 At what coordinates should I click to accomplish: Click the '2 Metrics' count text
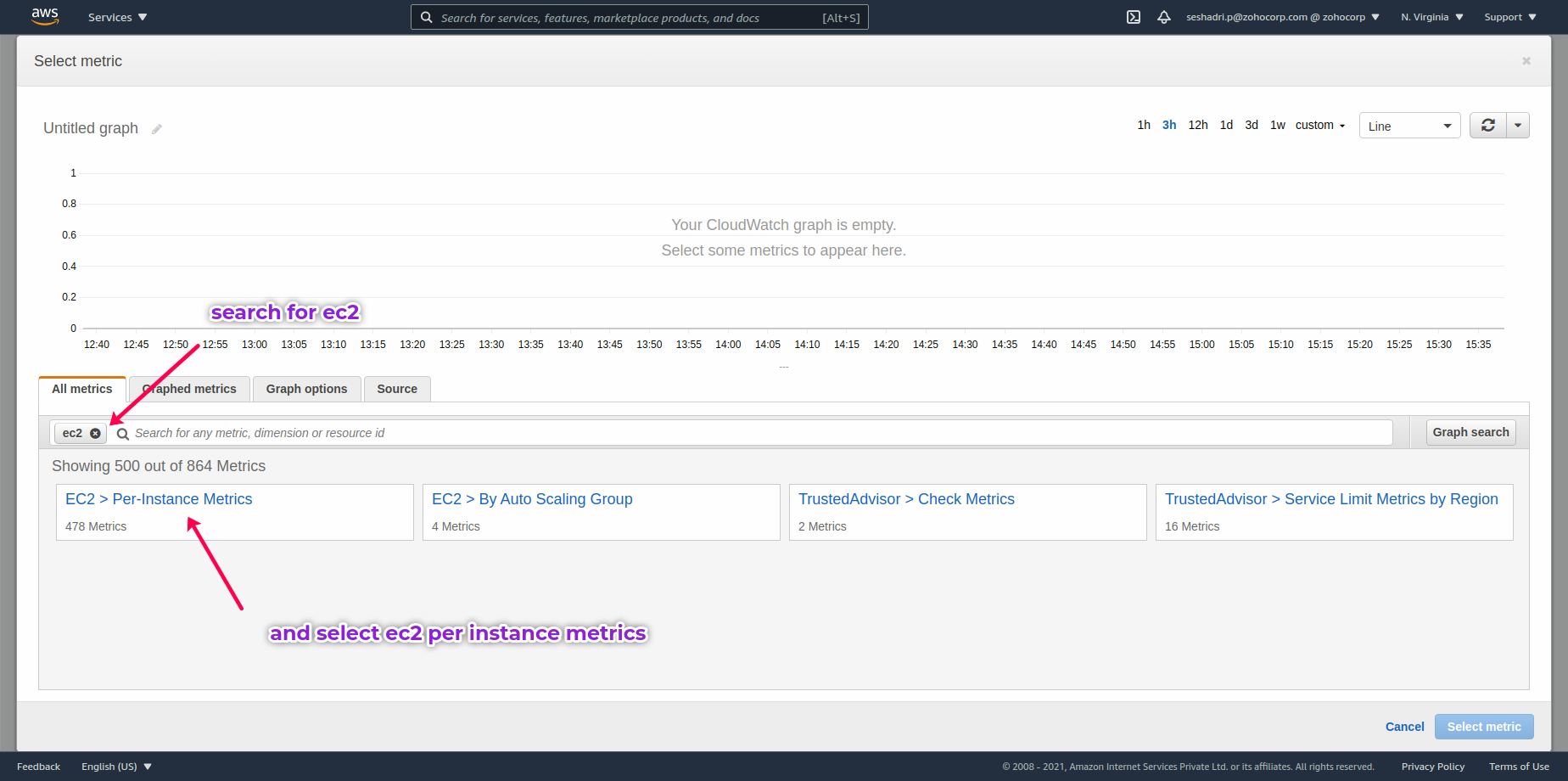(822, 526)
